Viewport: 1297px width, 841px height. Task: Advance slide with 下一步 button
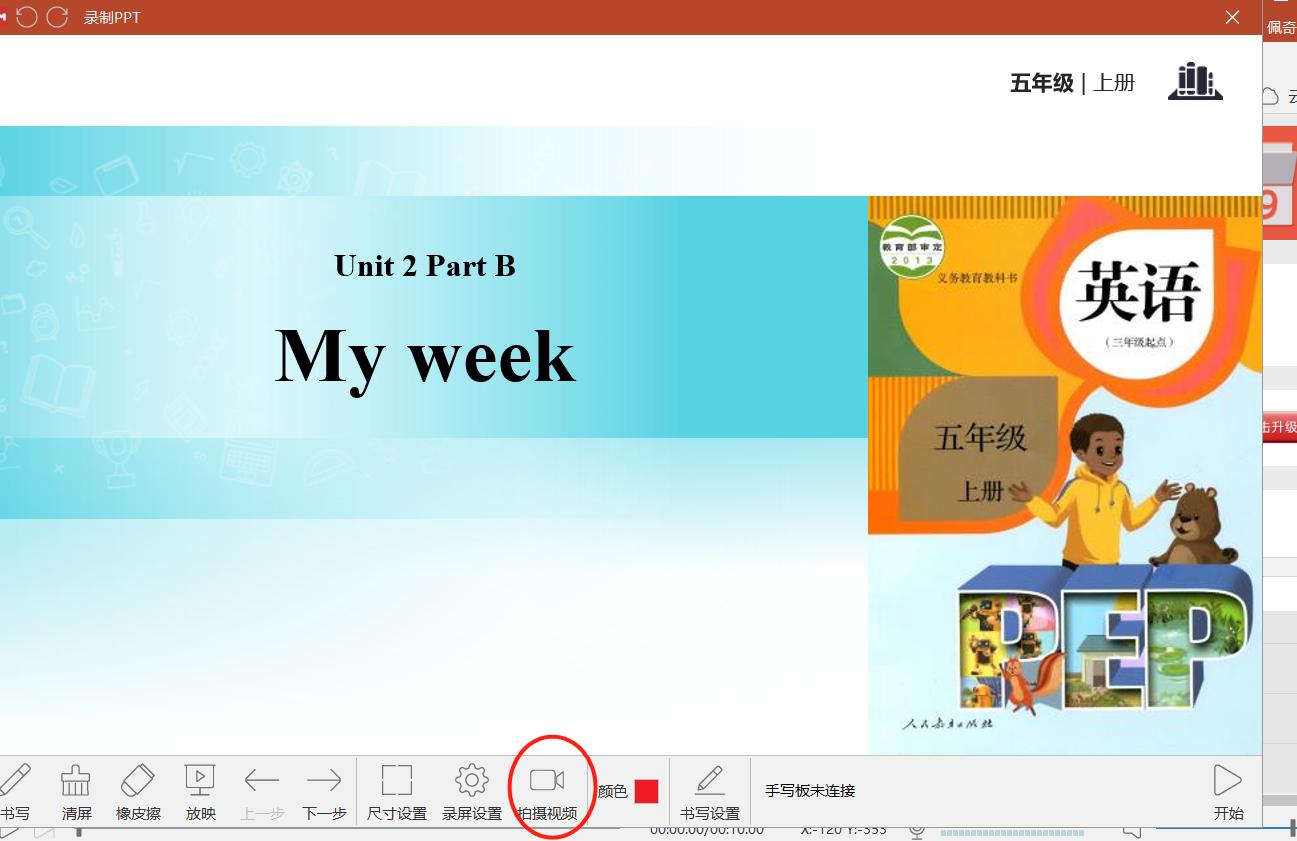[323, 790]
